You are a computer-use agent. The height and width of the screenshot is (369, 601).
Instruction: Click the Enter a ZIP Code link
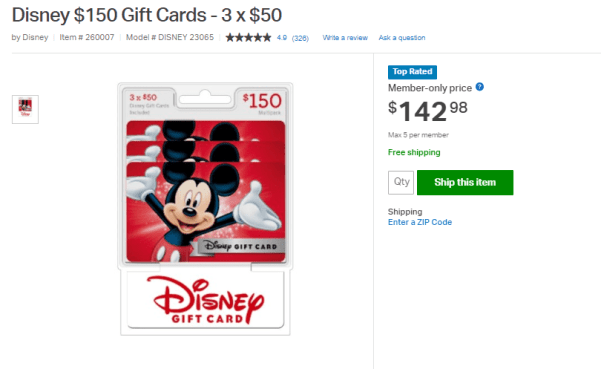(x=420, y=222)
